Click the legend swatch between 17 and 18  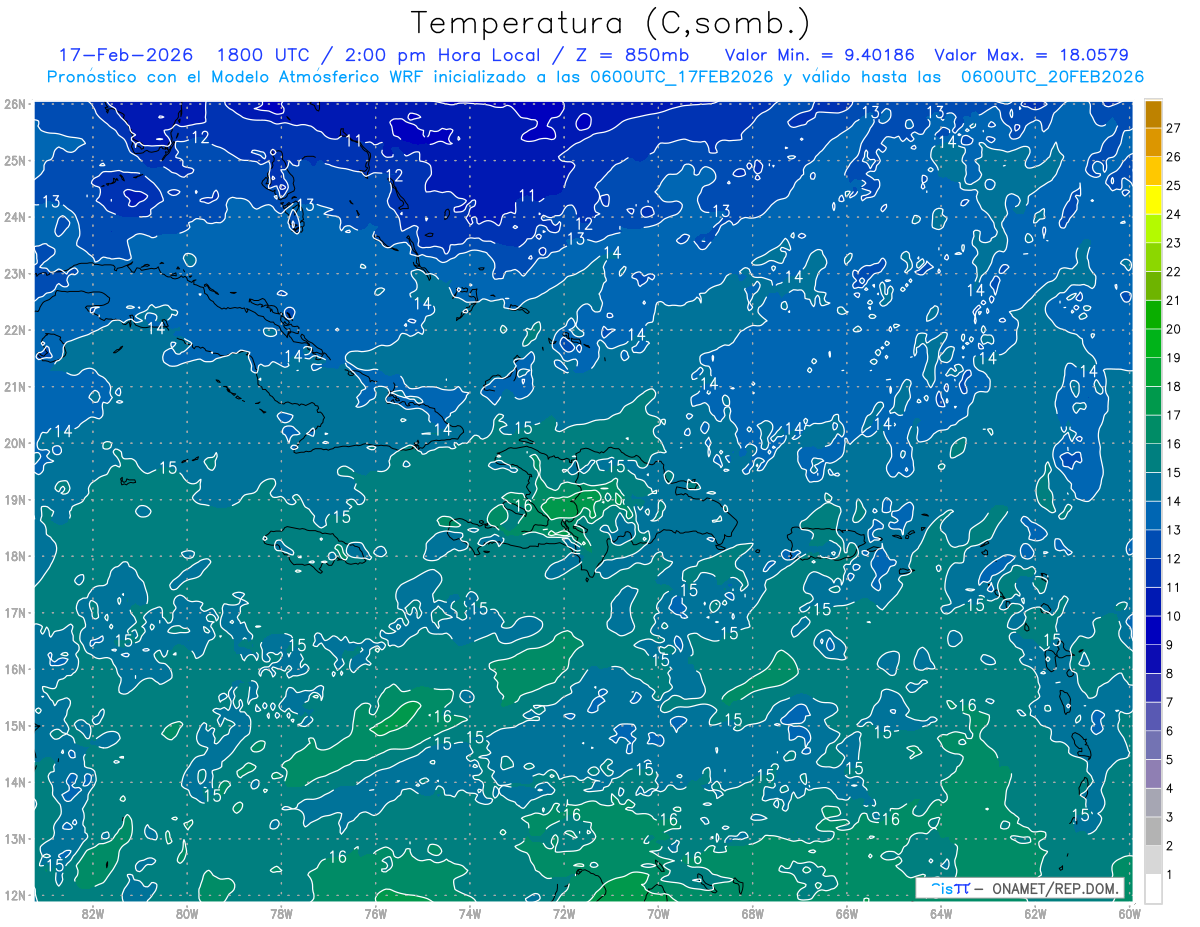pos(1153,401)
